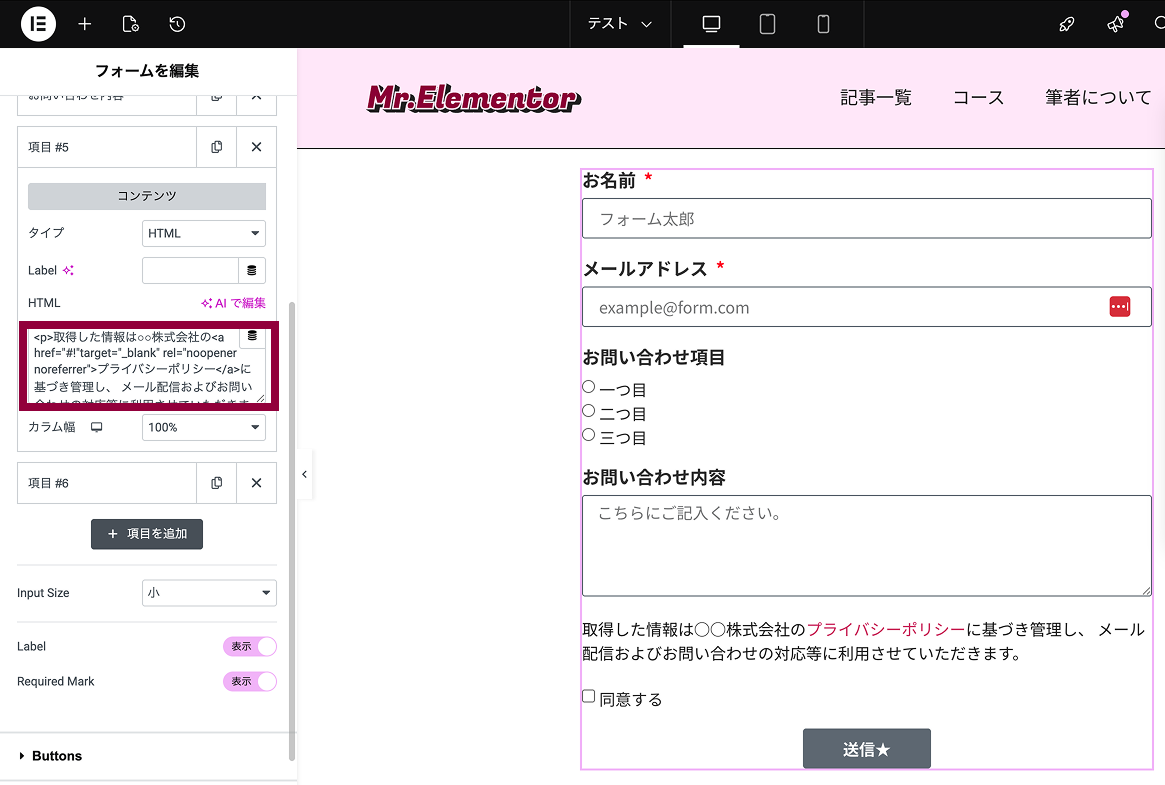Expand the Buttons section
This screenshot has width=1165, height=785.
click(x=55, y=755)
